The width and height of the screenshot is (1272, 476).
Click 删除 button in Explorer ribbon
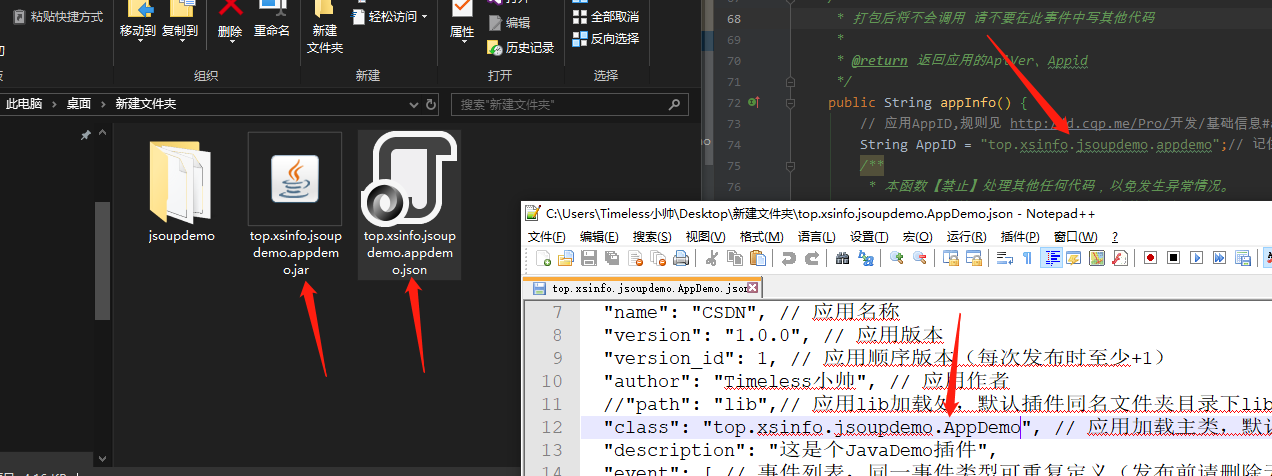pyautogui.click(x=230, y=23)
